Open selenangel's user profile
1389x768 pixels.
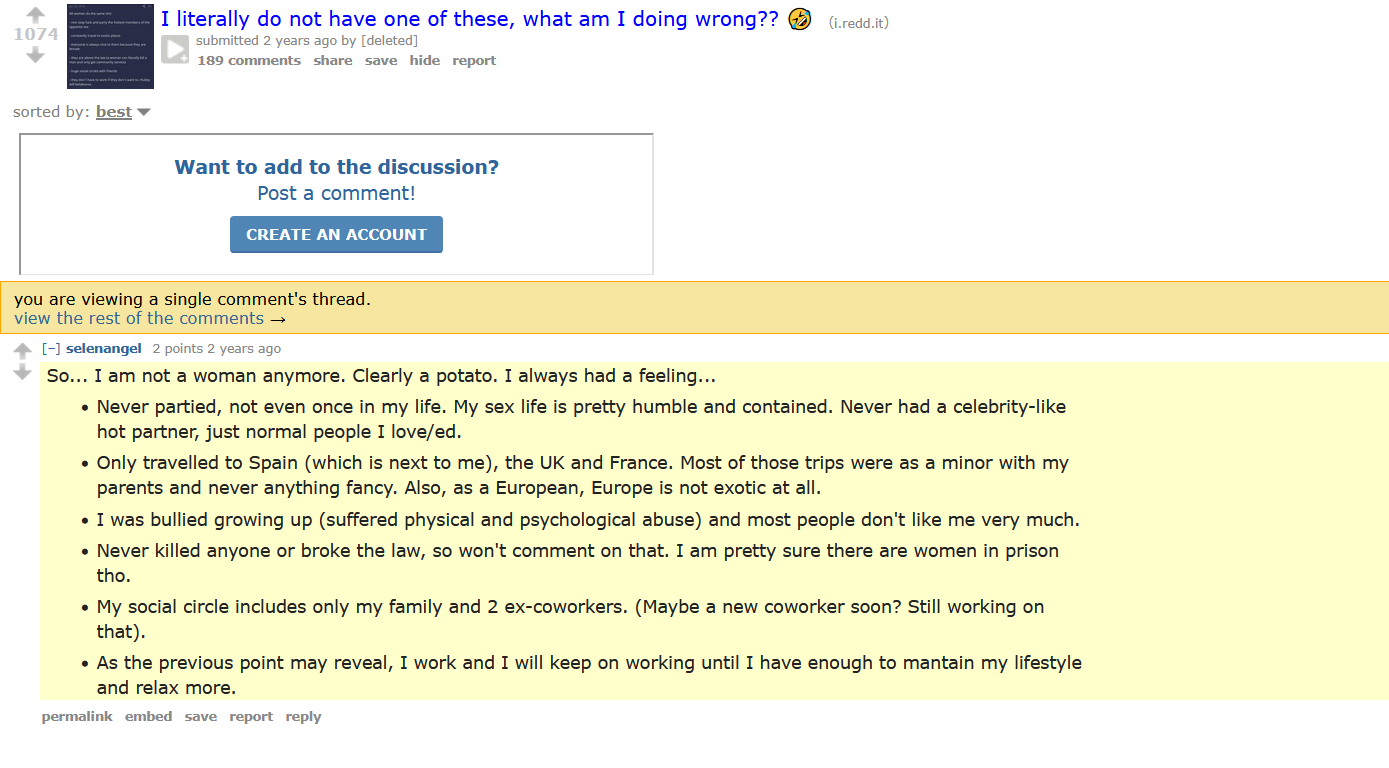click(x=104, y=348)
